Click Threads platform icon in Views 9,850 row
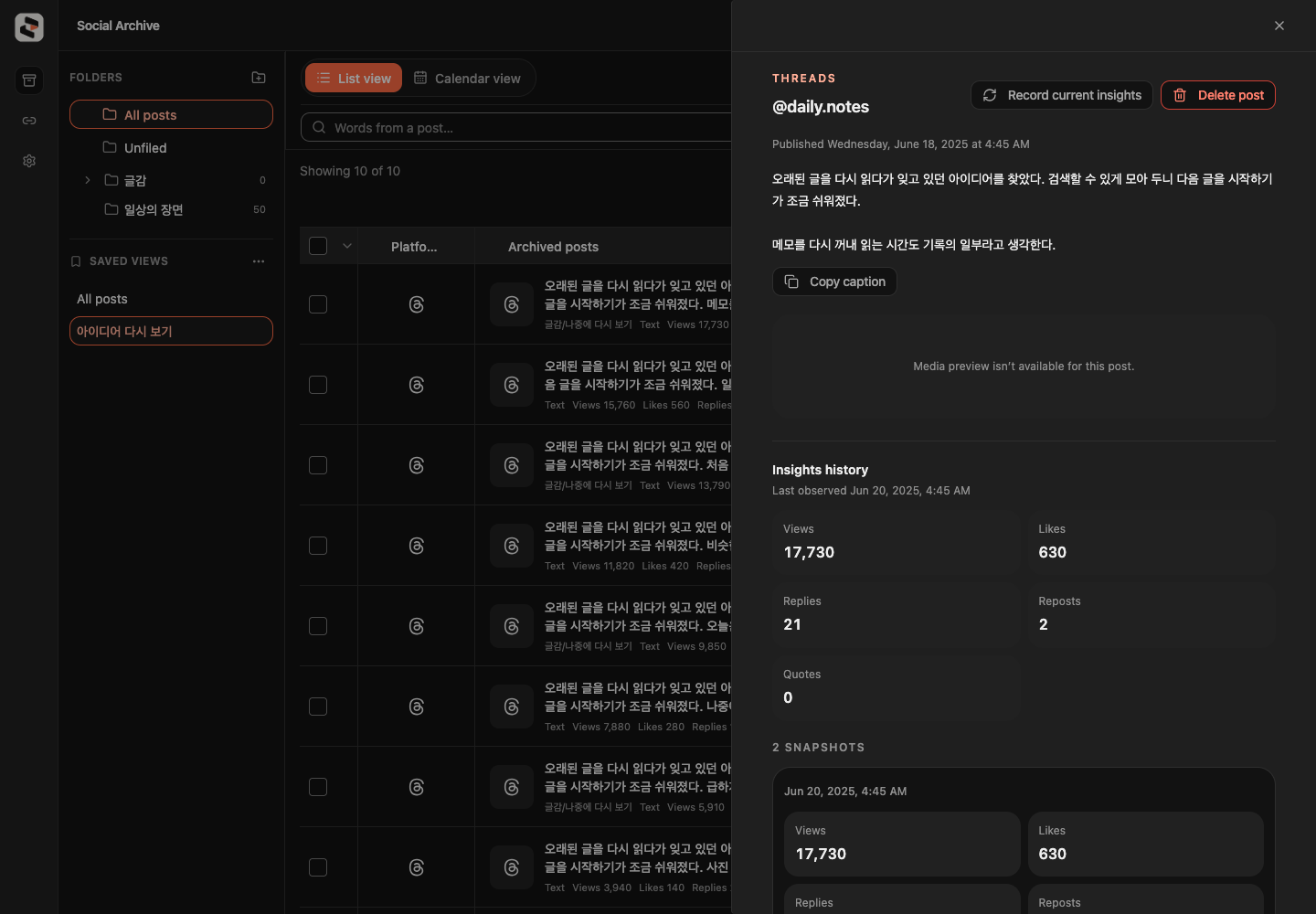The height and width of the screenshot is (914, 1316). [417, 626]
